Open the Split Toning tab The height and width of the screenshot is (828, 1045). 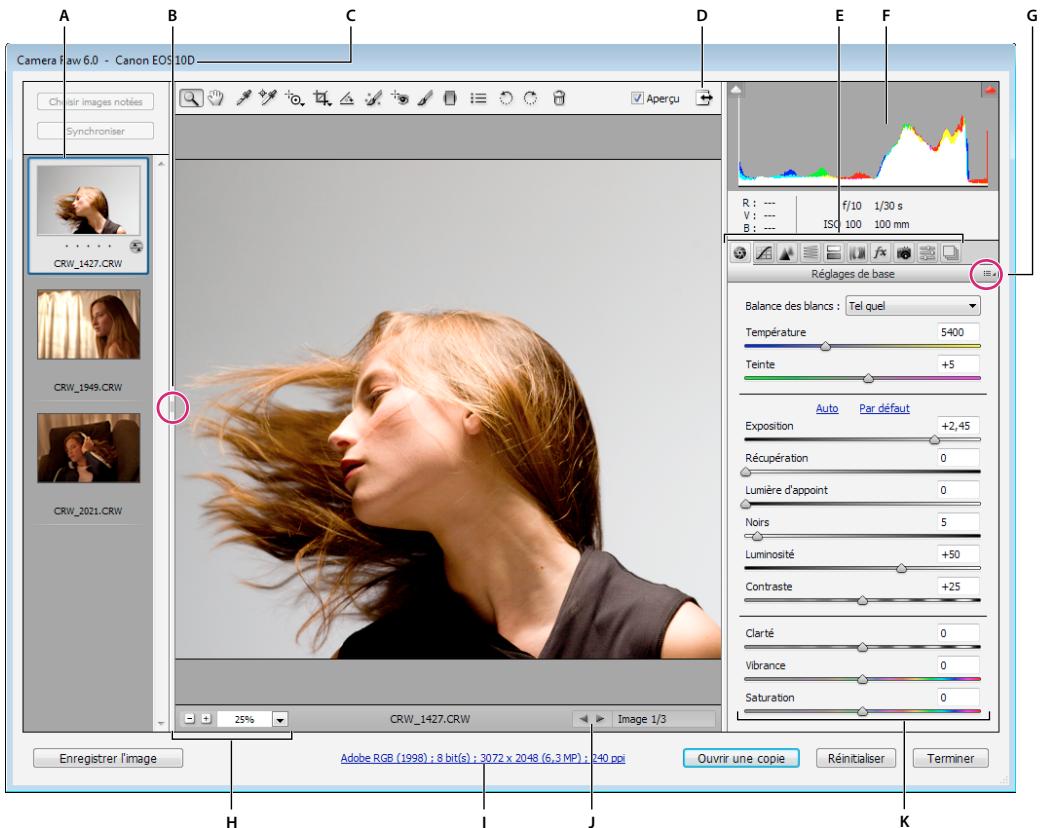pos(834,253)
